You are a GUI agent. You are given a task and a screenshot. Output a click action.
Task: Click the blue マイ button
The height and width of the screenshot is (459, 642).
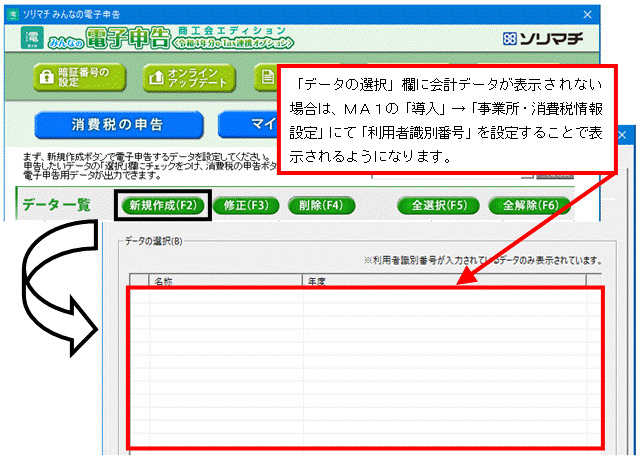pyautogui.click(x=249, y=124)
